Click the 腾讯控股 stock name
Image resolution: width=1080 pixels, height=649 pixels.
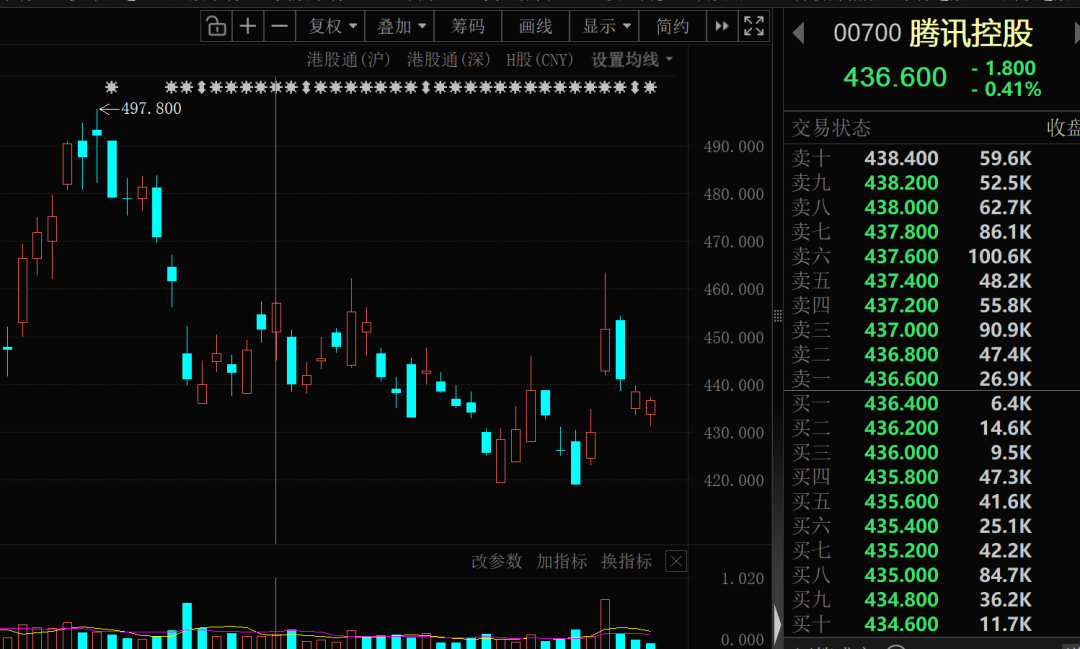click(970, 32)
